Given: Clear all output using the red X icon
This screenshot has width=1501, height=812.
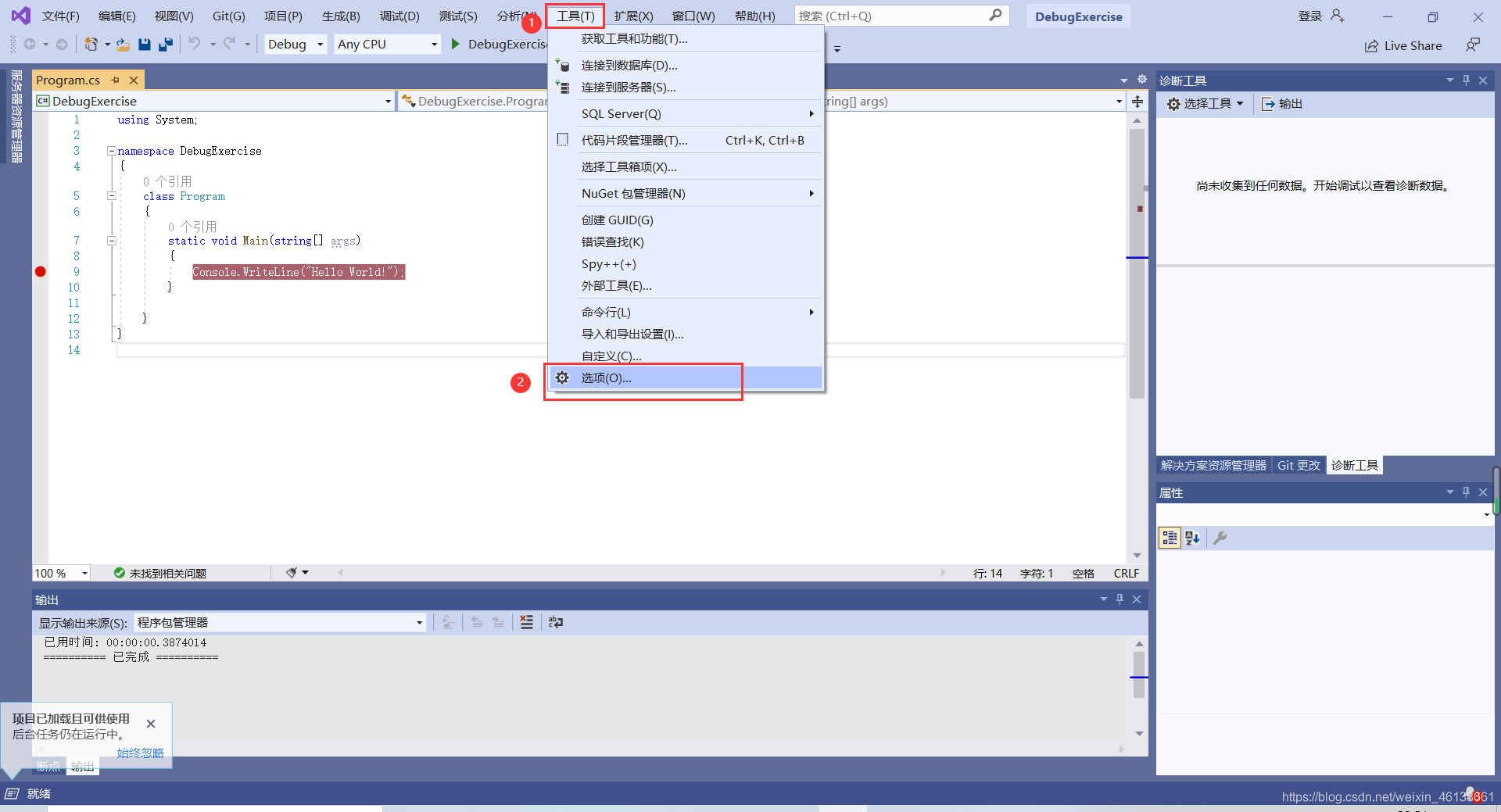Looking at the screenshot, I should coord(527,622).
